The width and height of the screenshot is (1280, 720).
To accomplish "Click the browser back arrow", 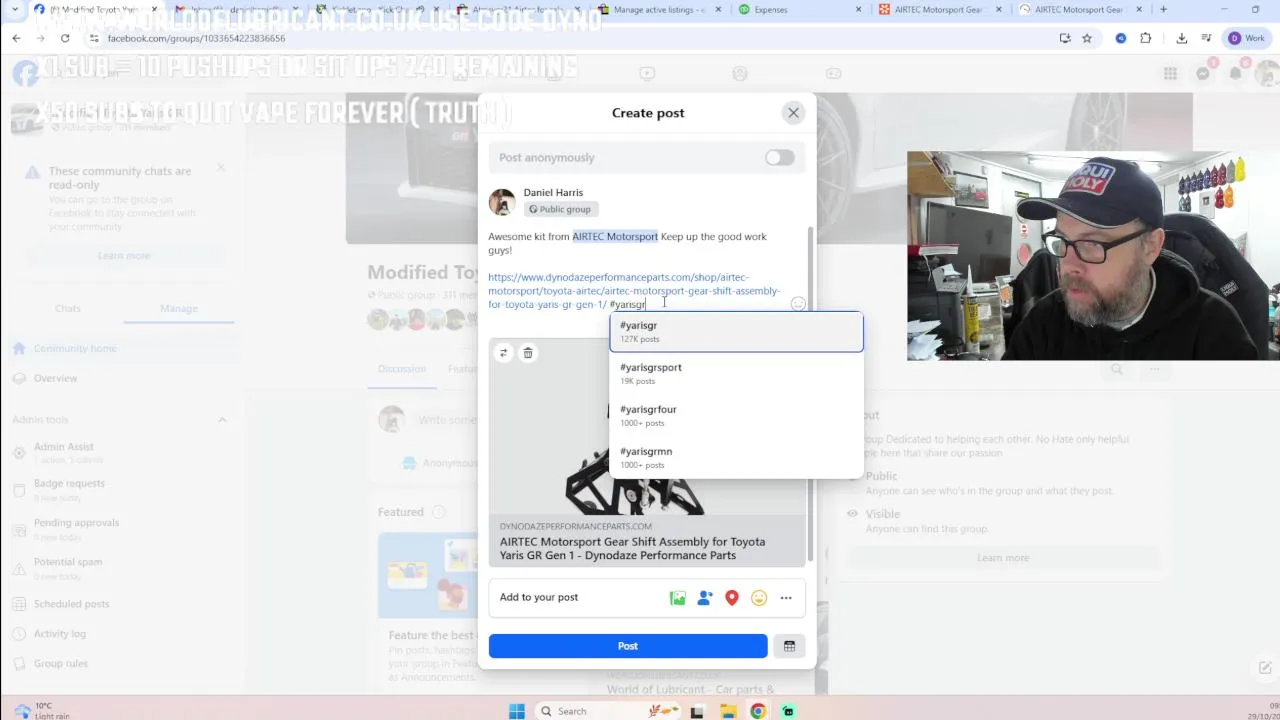I will pos(16,38).
